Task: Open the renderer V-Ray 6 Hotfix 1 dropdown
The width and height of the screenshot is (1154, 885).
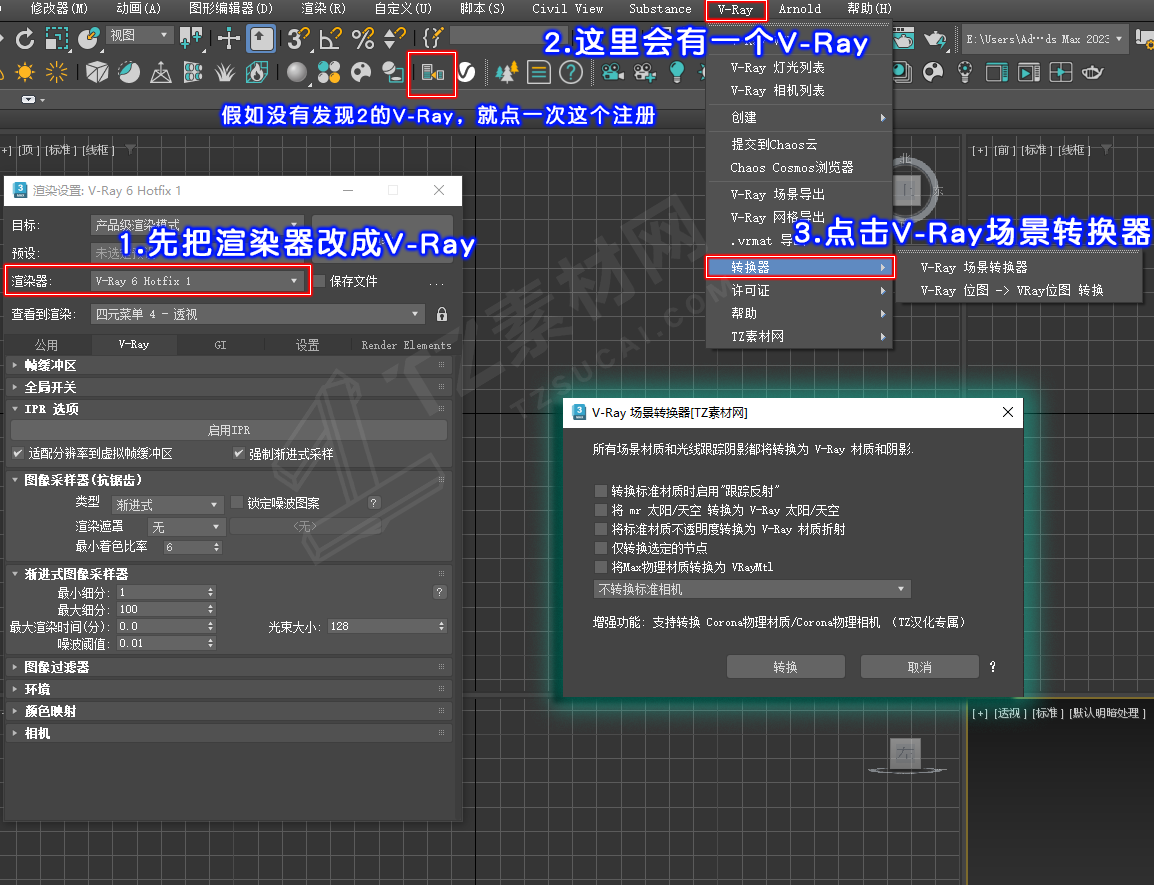Action: pos(197,282)
